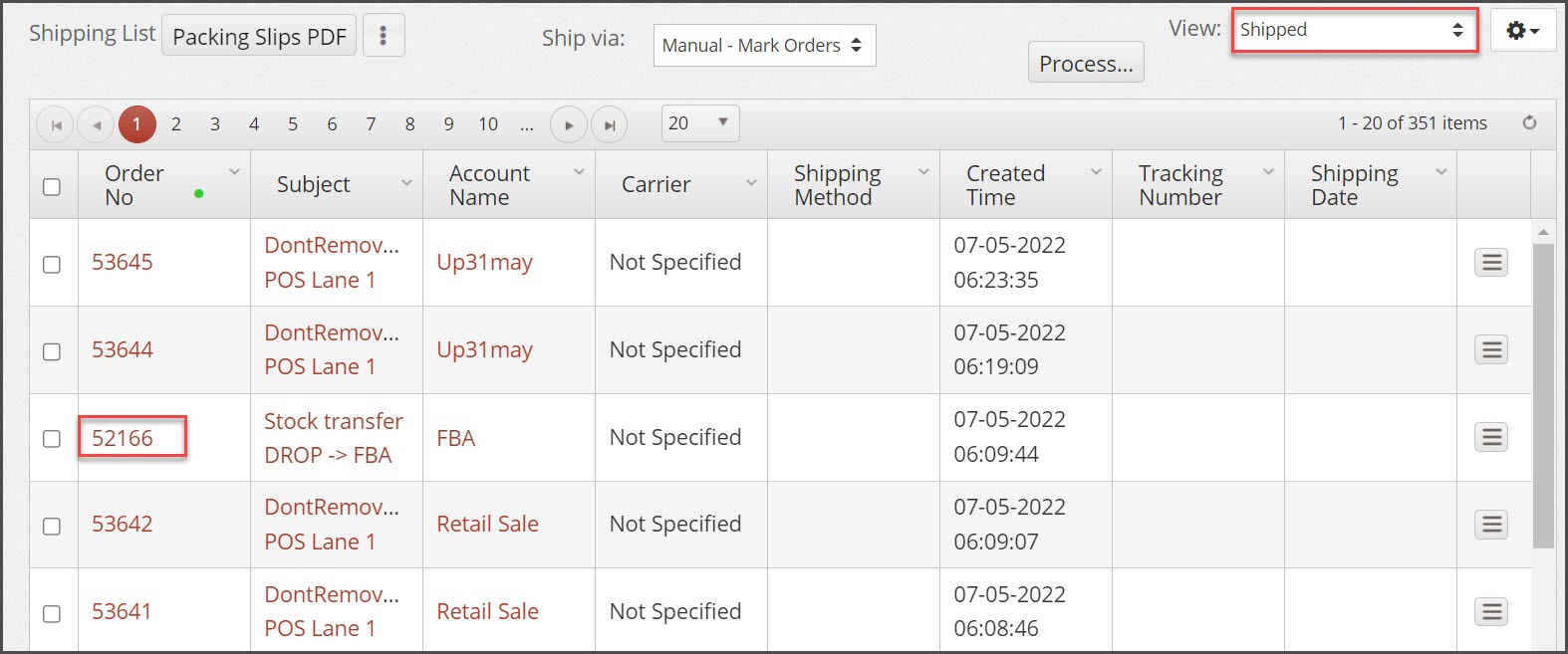Open row actions menu for order 52166
Viewport: 1568px width, 654px height.
[1491, 437]
